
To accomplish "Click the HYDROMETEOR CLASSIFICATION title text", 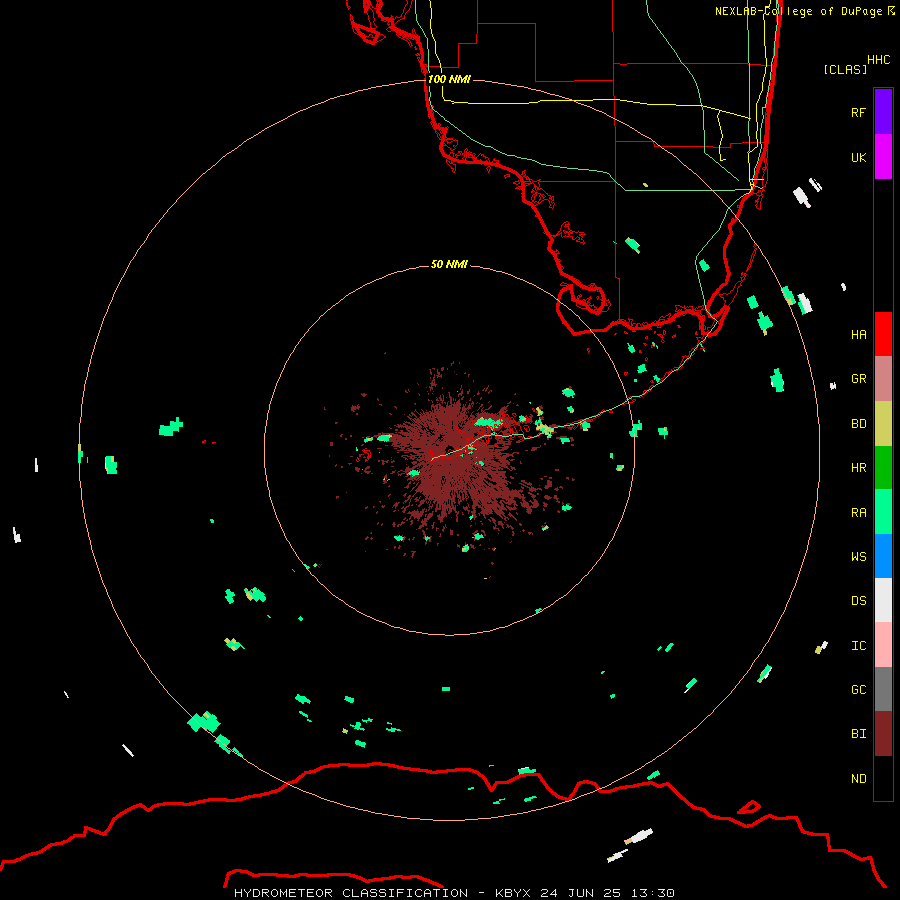I will (351, 893).
